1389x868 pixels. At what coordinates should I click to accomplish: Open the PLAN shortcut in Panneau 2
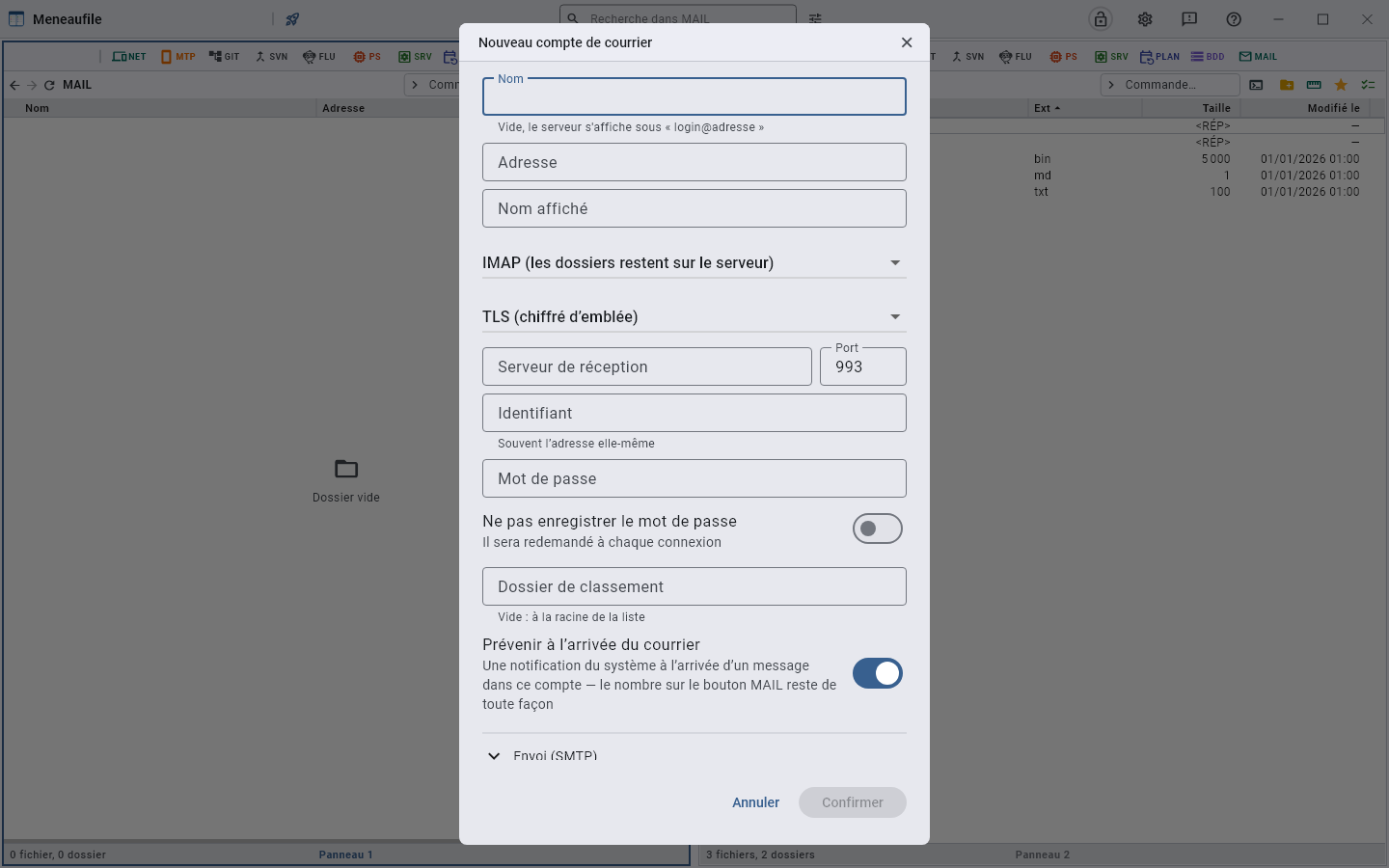point(1160,57)
